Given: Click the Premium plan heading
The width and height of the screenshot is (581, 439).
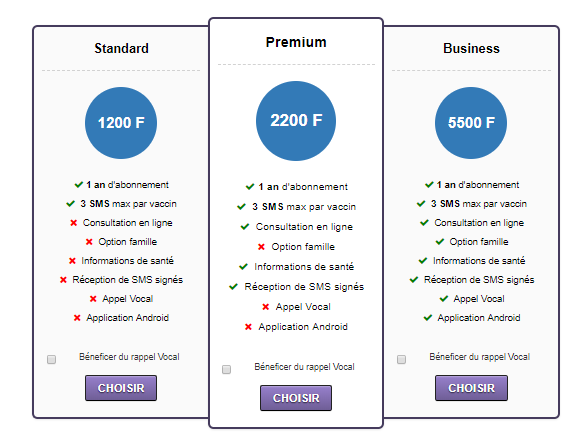Looking at the screenshot, I should click(296, 42).
